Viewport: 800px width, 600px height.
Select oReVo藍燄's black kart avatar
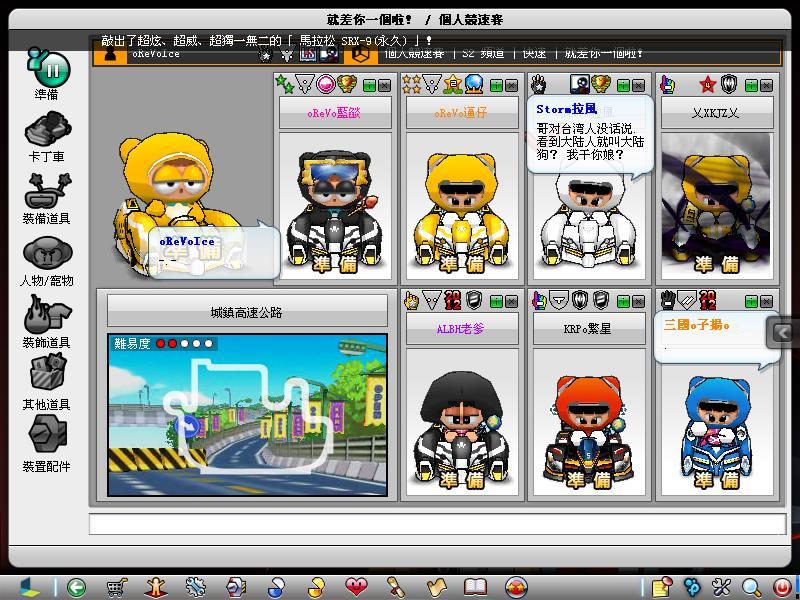coord(335,206)
